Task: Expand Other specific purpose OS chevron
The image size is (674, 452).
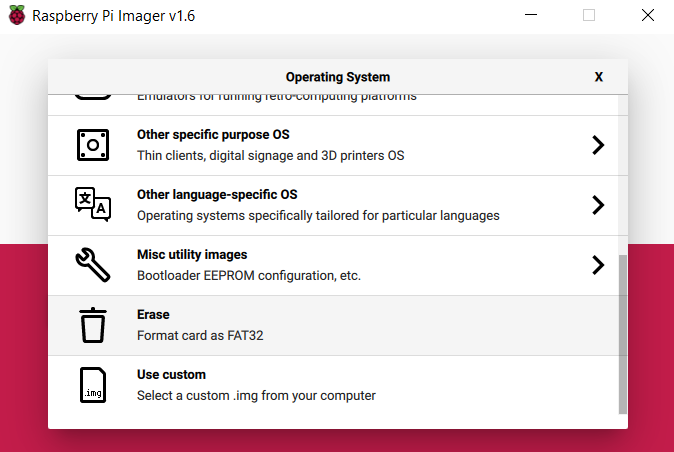Action: (598, 145)
